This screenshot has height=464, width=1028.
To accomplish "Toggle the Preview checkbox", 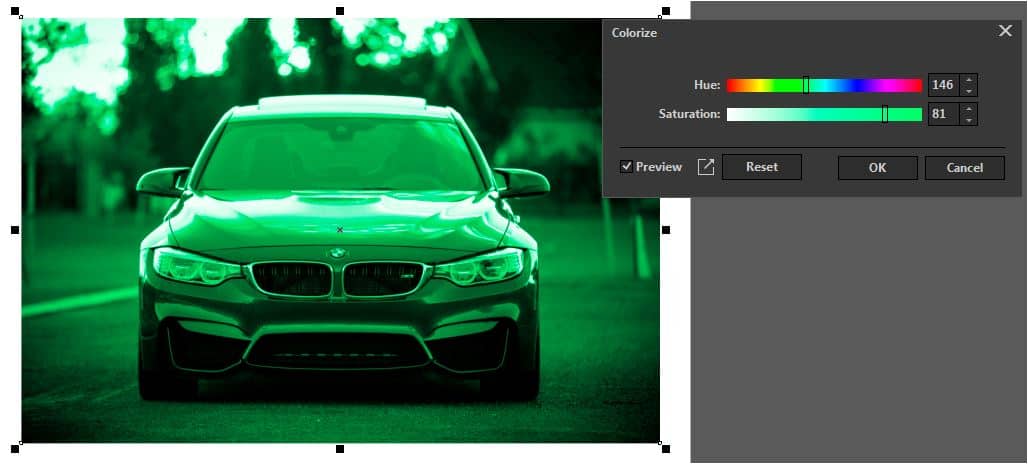I will click(626, 166).
